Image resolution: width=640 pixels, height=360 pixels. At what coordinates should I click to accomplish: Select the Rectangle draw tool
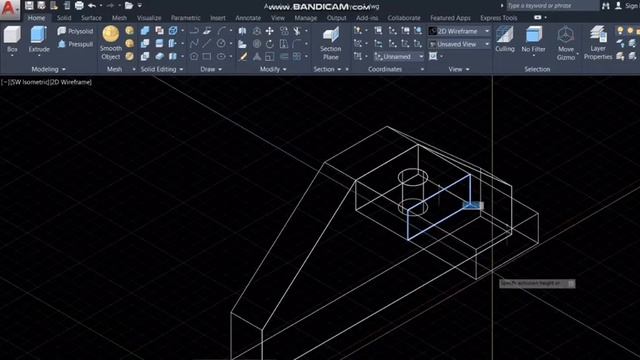pyautogui.click(x=207, y=56)
